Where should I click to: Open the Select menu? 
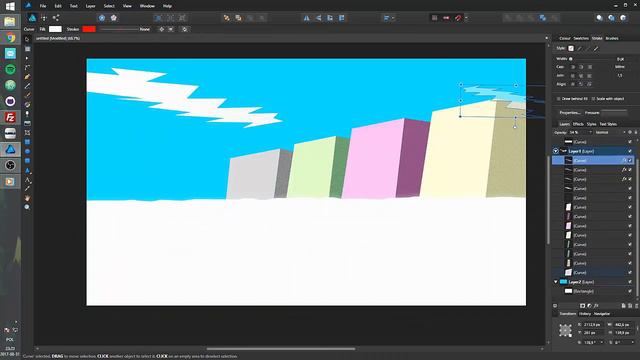pos(109,6)
